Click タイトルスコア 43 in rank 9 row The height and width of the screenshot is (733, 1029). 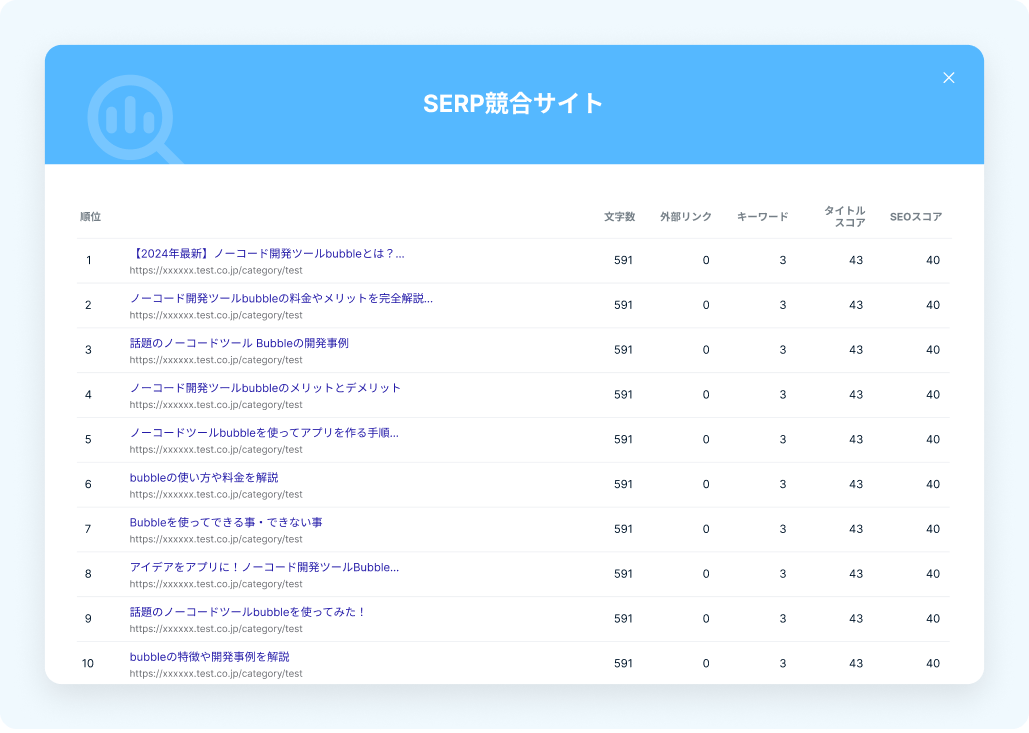[856, 619]
